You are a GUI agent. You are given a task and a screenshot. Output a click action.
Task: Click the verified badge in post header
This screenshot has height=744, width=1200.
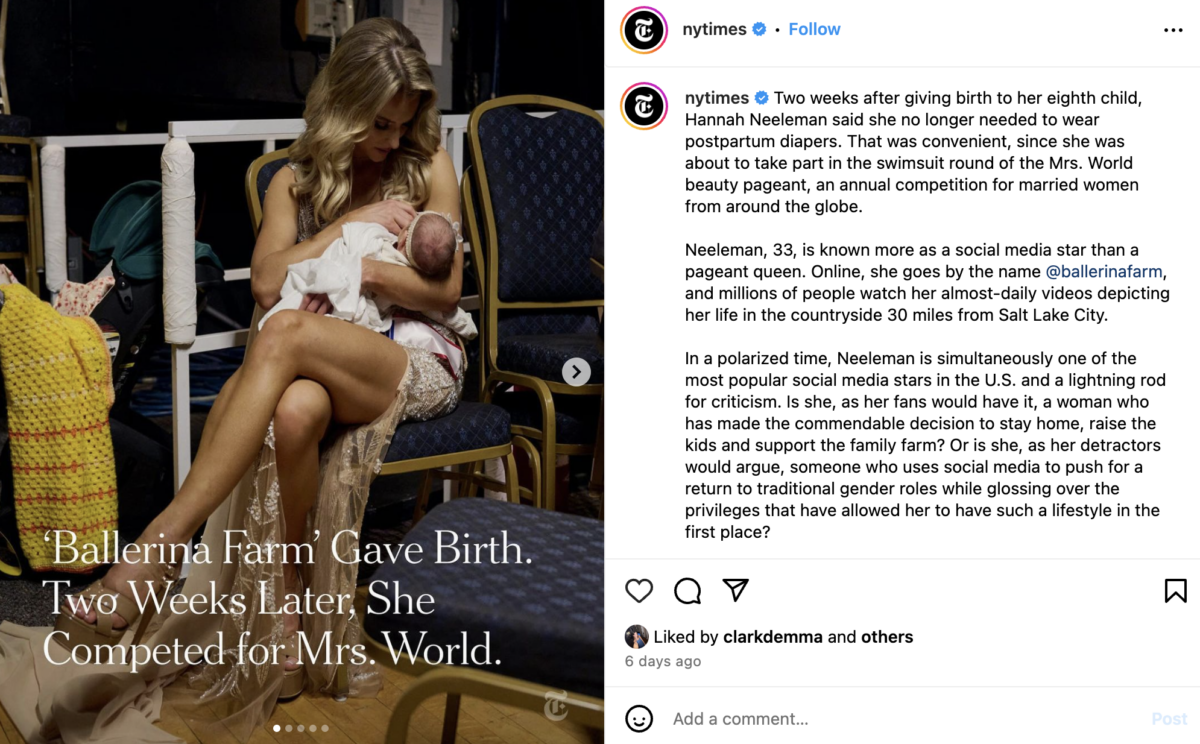(x=759, y=30)
